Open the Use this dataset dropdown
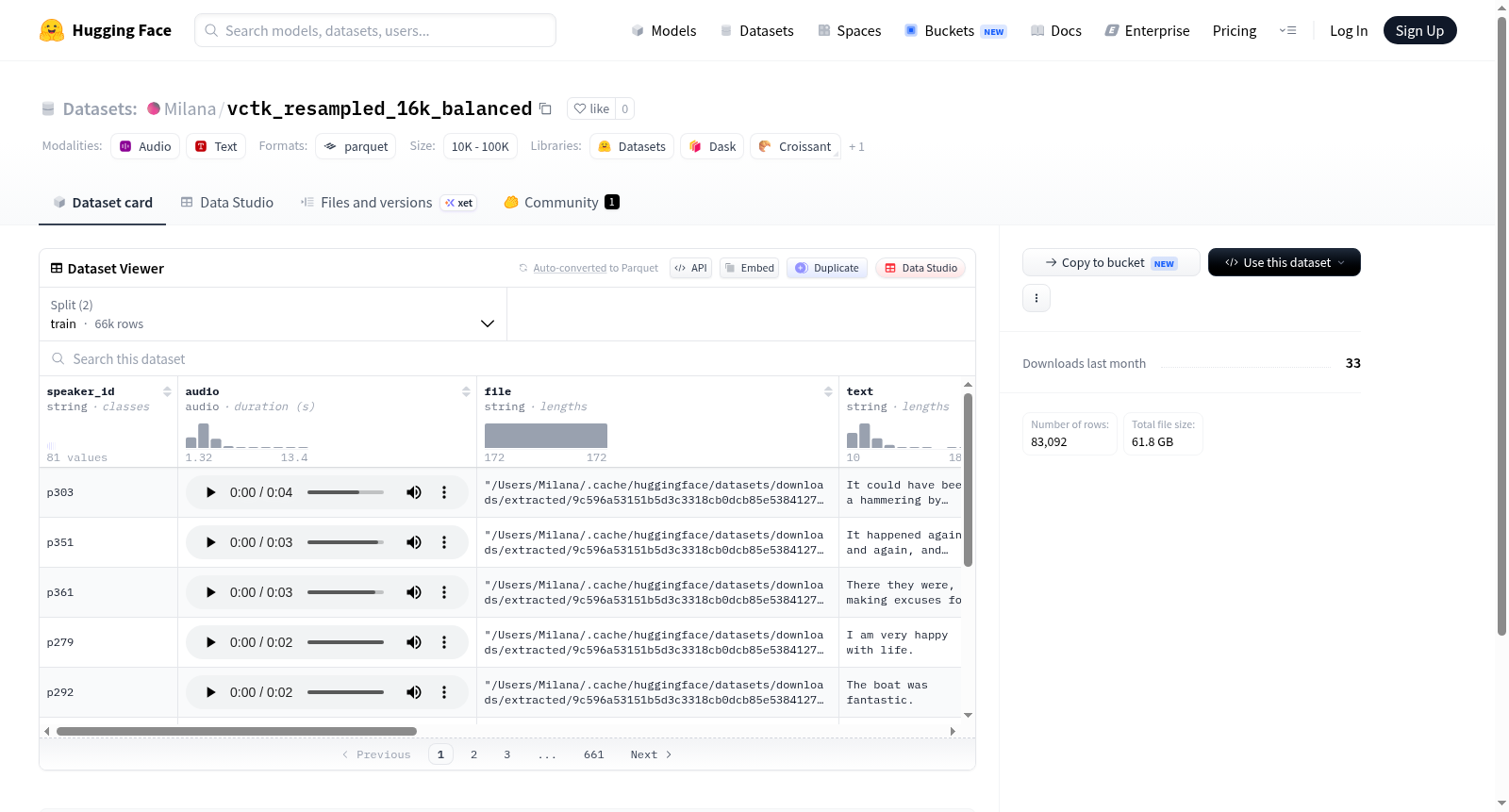Image resolution: width=1509 pixels, height=812 pixels. click(x=1285, y=262)
